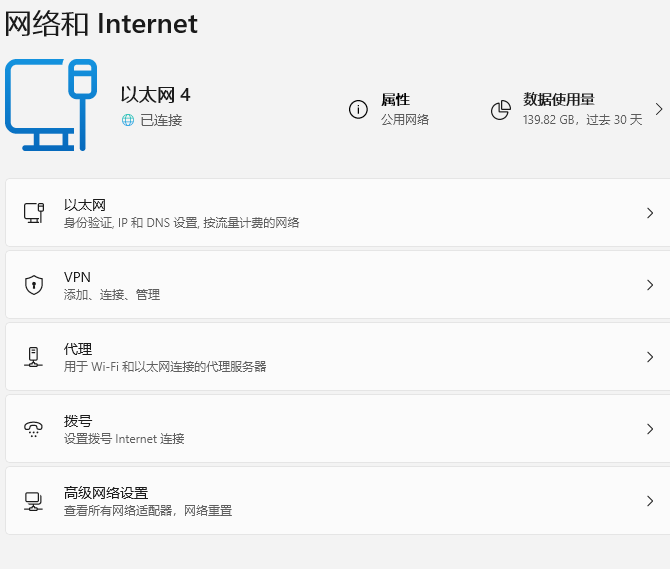The height and width of the screenshot is (569, 670).
Task: Click the pie chart icon for 数据使用量
Action: (x=501, y=109)
